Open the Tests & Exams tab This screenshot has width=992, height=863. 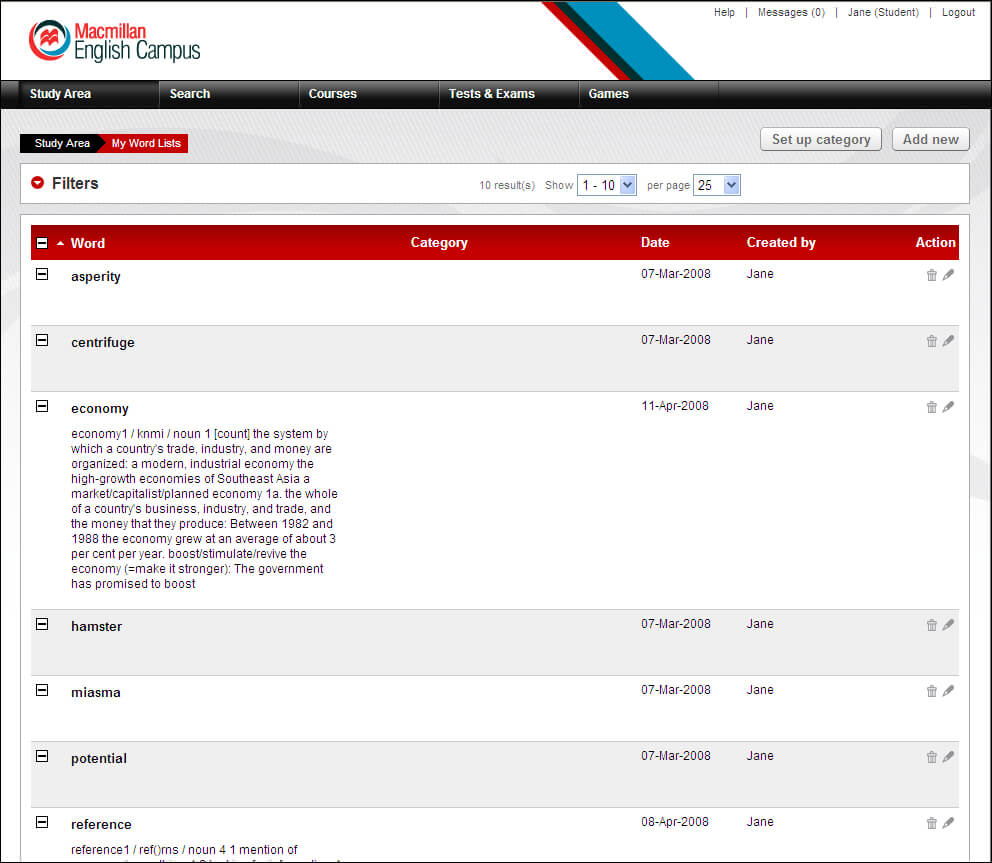[491, 94]
